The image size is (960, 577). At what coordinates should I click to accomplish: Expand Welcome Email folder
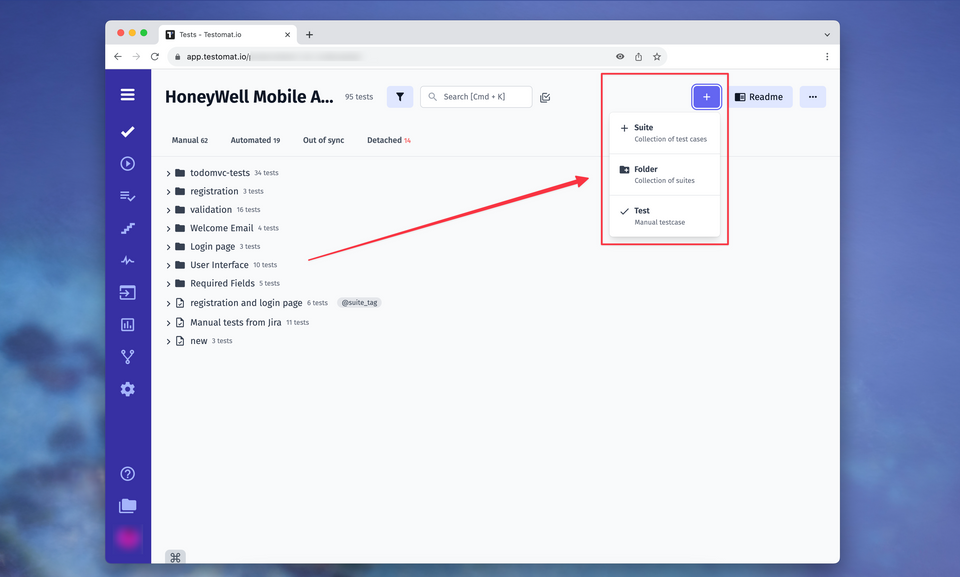168,228
